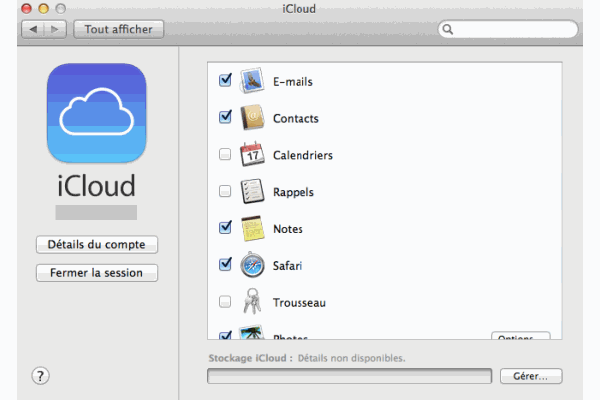The width and height of the screenshot is (600, 400).
Task: Click the iCloud storage usage bar
Action: (349, 376)
